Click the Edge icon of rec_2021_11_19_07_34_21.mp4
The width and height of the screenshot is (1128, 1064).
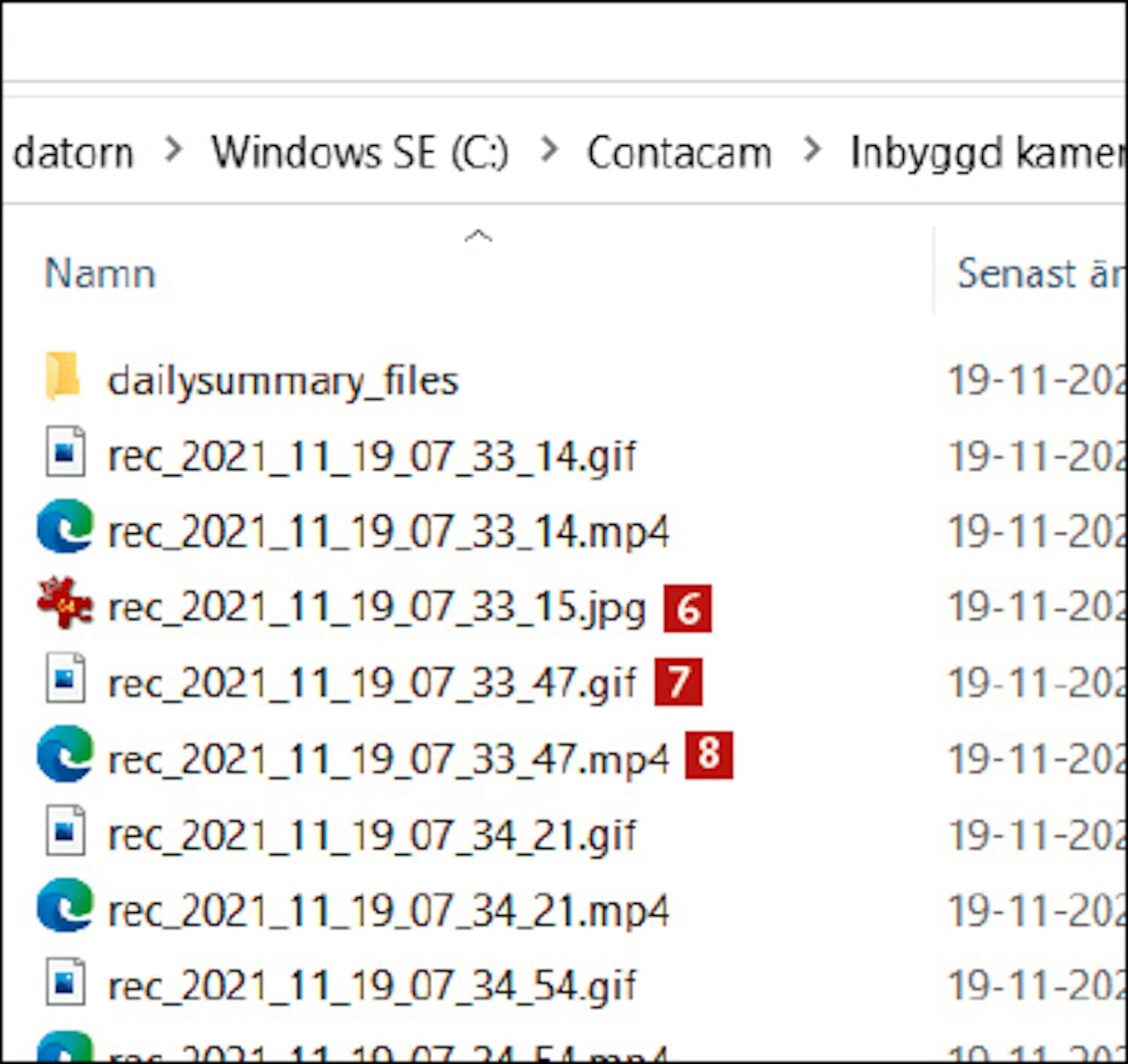(x=65, y=908)
